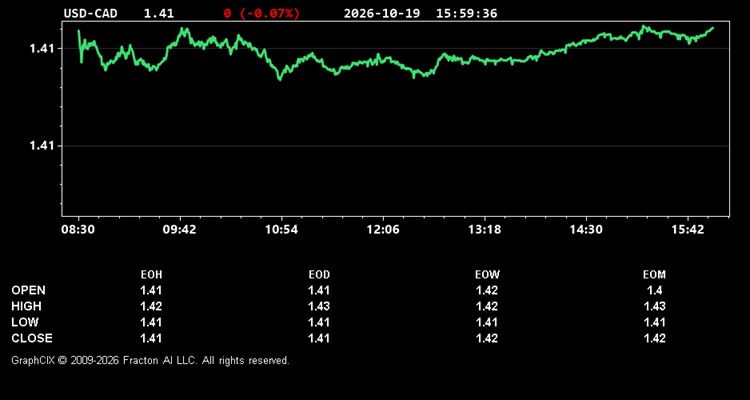Image resolution: width=750 pixels, height=400 pixels.
Task: Click the timestamp 15:59:36
Action: coord(466,13)
